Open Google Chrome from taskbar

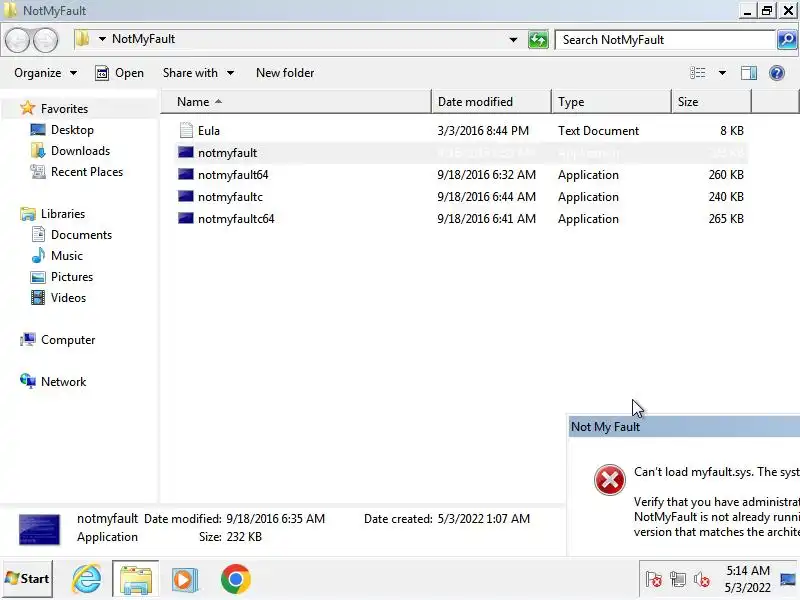click(236, 579)
